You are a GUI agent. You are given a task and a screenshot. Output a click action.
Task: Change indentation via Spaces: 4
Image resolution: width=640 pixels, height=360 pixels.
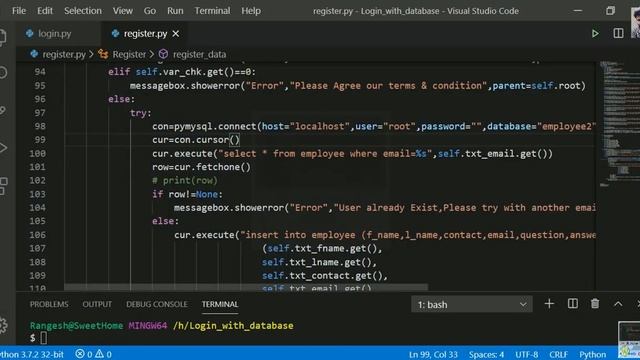pyautogui.click(x=486, y=354)
